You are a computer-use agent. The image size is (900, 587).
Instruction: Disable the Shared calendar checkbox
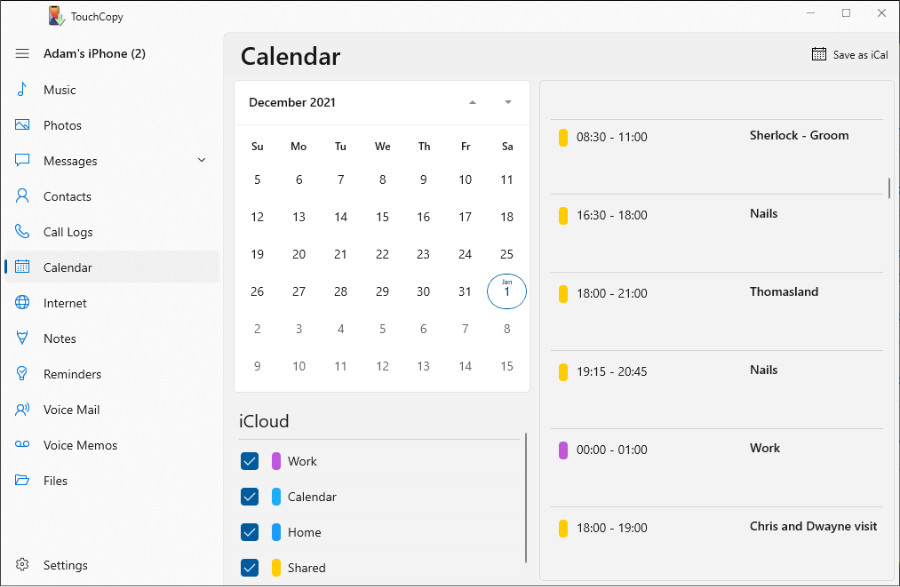[250, 567]
